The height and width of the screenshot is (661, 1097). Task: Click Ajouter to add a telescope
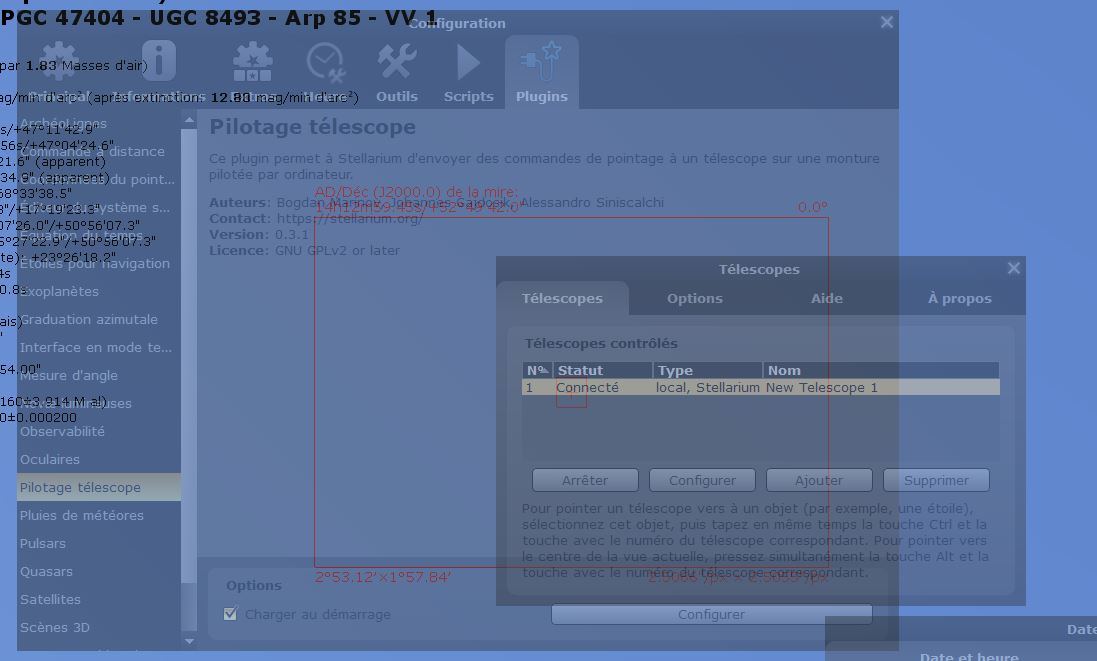point(819,481)
